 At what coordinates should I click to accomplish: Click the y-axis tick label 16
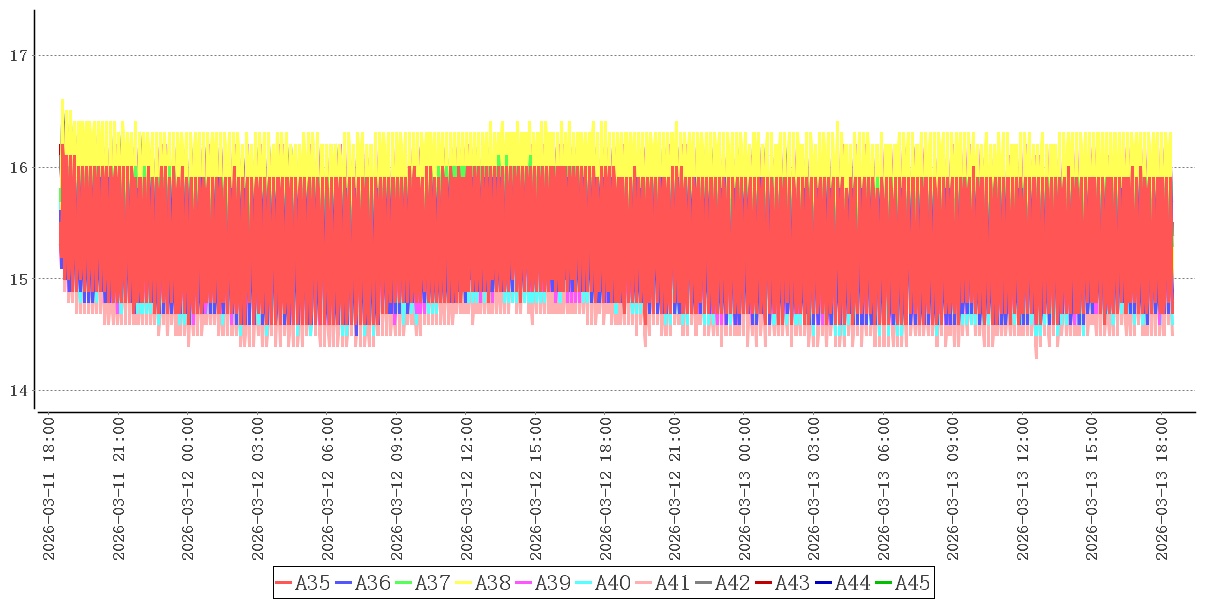(x=17, y=167)
